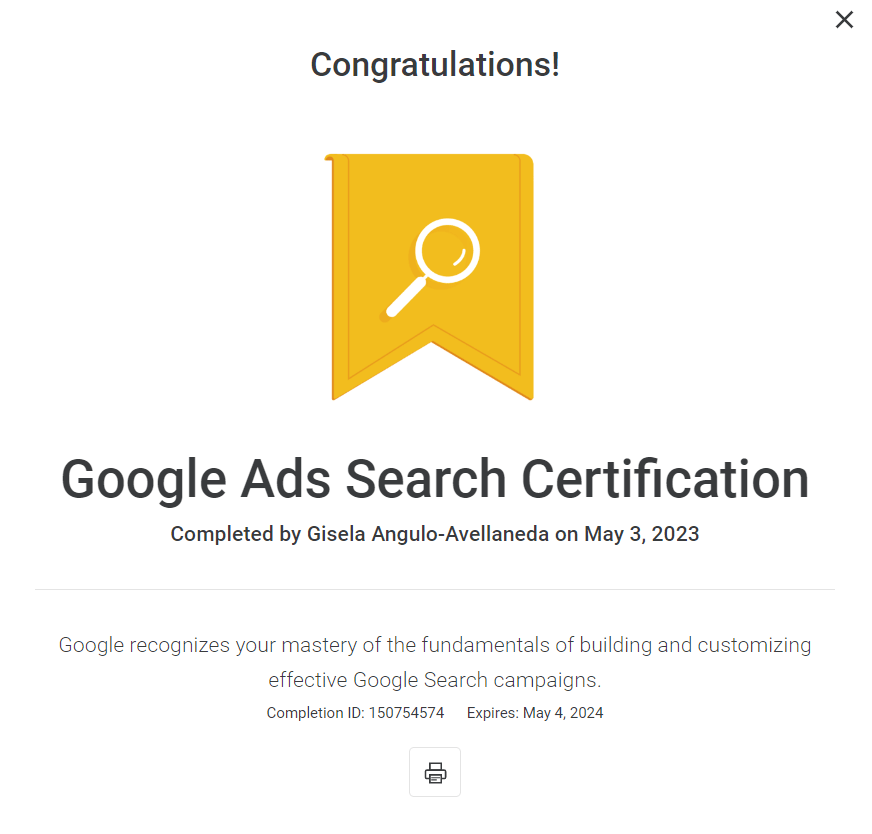Click the expiry date May 4, 2024

[x=563, y=713]
